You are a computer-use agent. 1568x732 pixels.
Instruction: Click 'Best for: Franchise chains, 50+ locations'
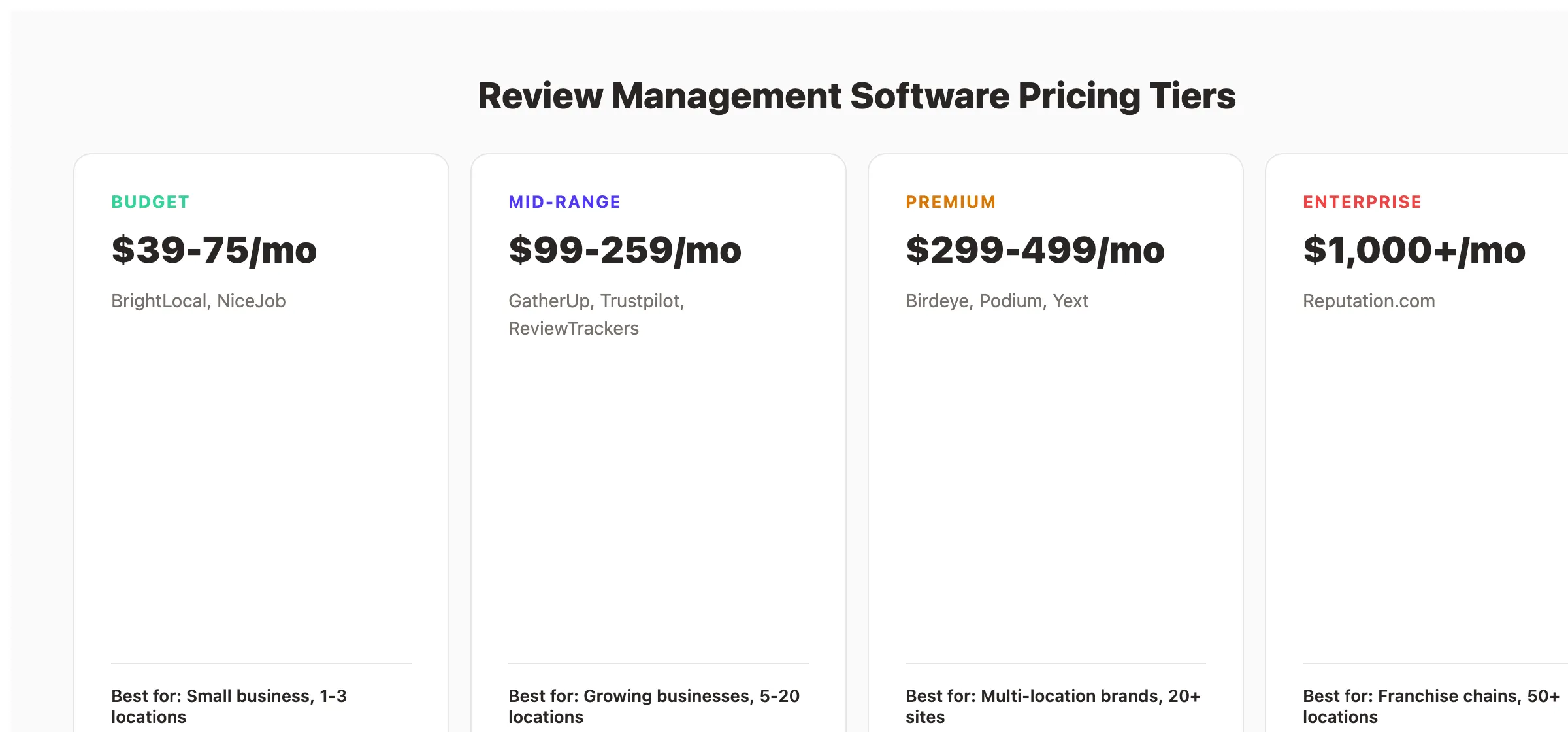[x=1431, y=706]
